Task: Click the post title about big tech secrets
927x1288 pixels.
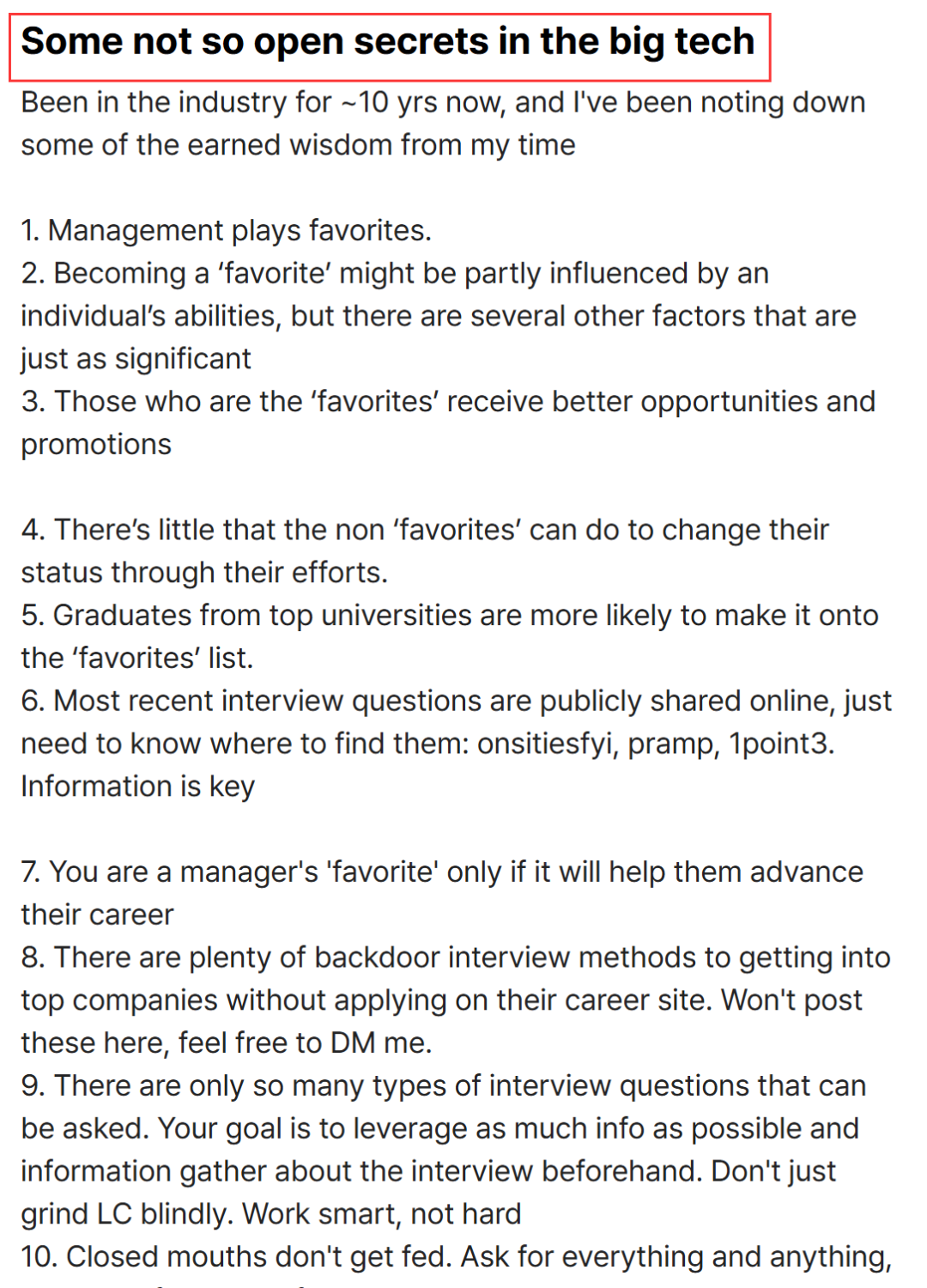Action: click(x=388, y=42)
